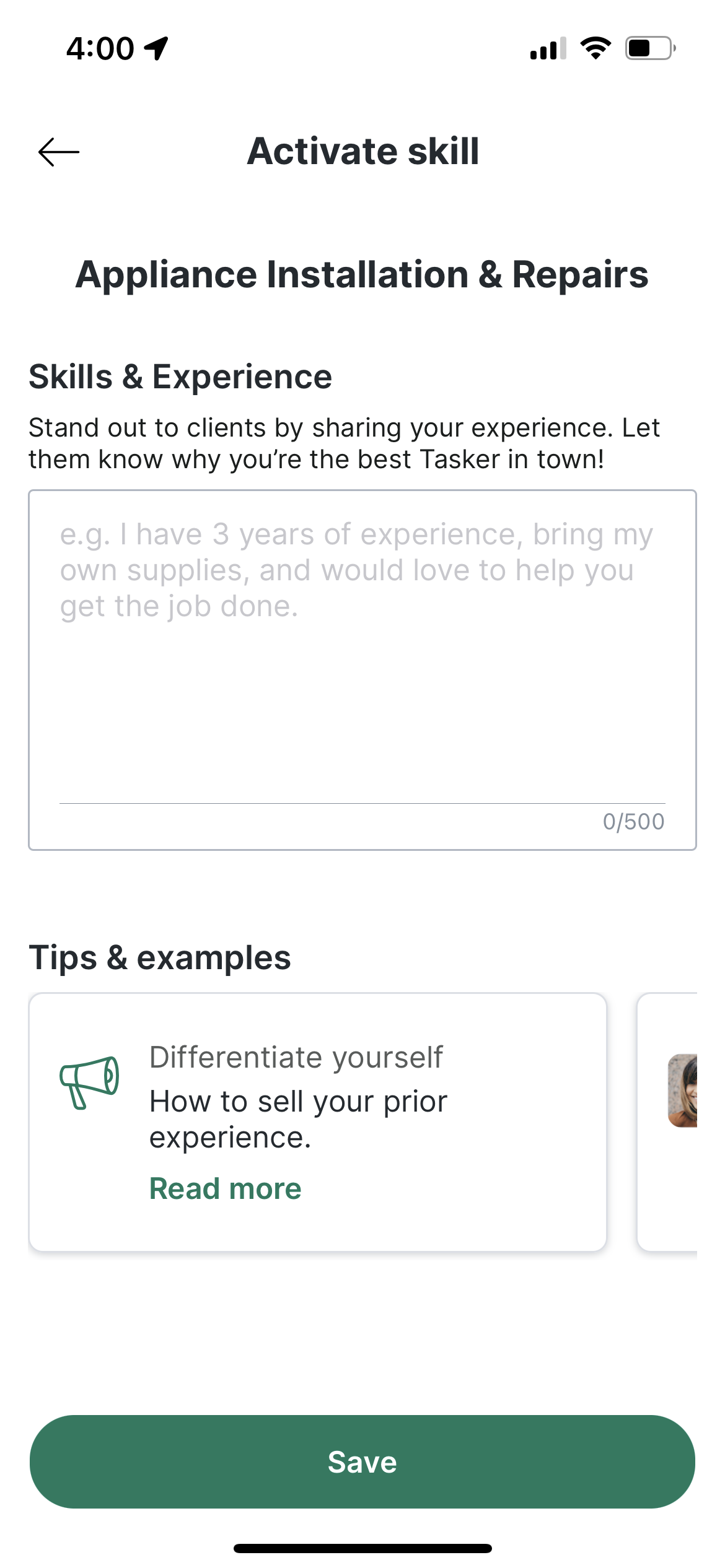
Task: Tap the Skills & Experience section heading
Action: click(x=180, y=377)
